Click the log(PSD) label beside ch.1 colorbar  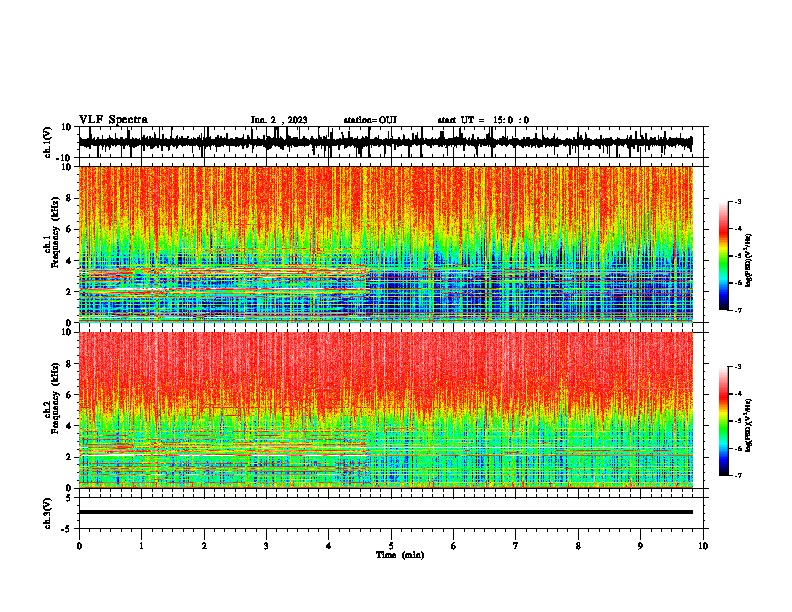tap(749, 260)
